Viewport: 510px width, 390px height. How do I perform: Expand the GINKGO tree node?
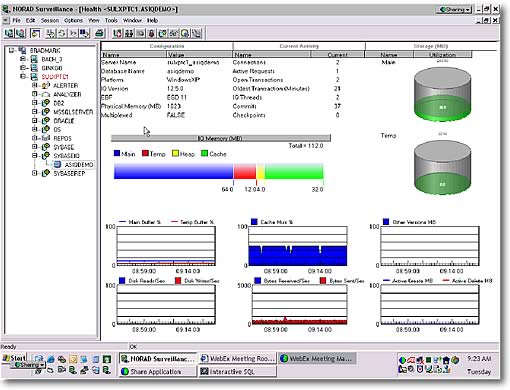23,68
